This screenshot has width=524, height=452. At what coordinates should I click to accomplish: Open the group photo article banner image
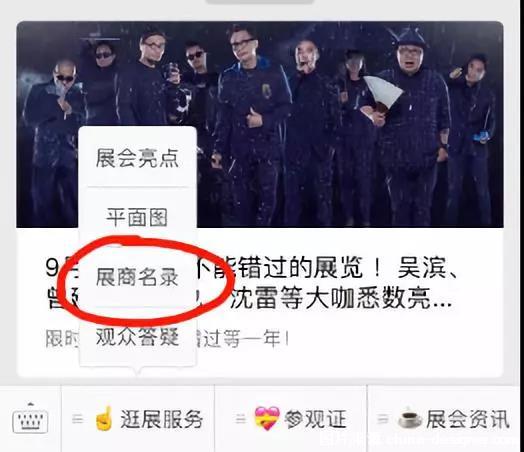coord(260,124)
